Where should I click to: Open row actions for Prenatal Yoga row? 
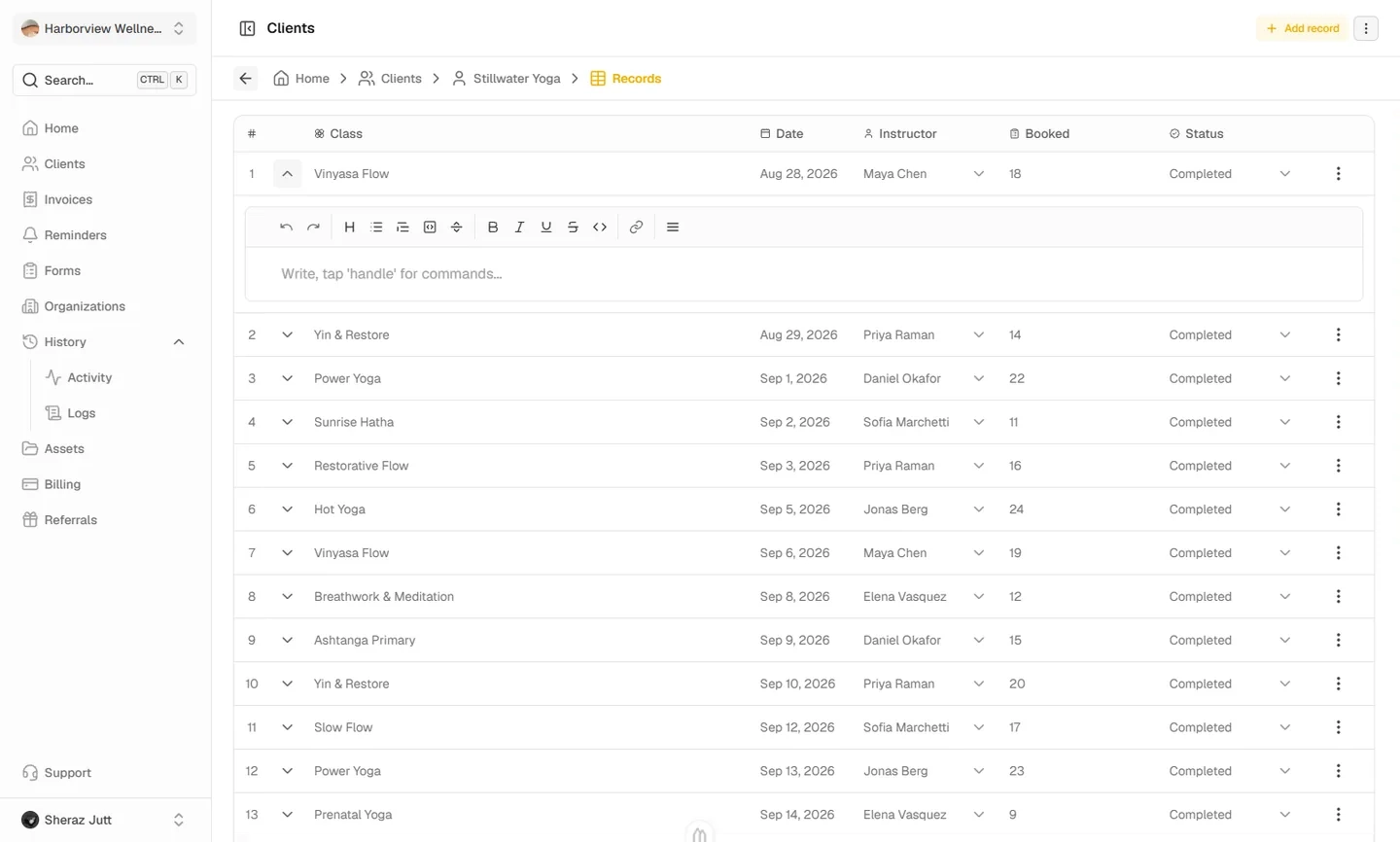1339,815
